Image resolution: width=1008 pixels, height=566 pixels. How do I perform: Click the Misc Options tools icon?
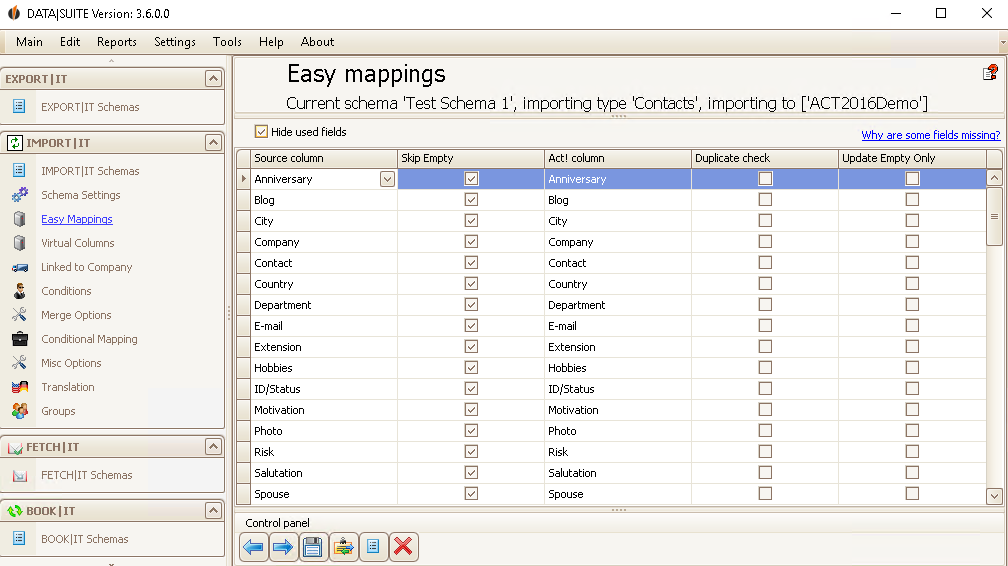tap(20, 363)
